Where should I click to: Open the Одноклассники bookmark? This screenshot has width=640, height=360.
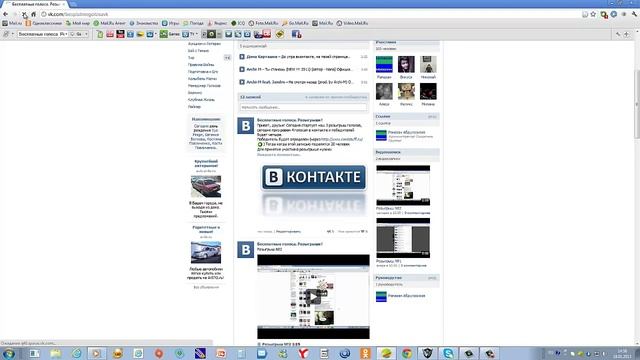(x=43, y=23)
